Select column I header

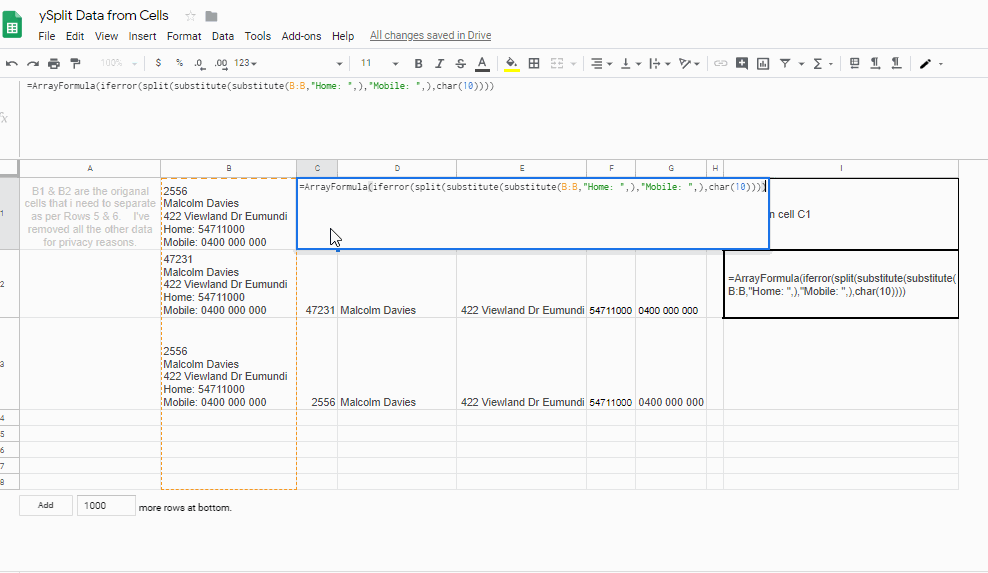pos(841,168)
